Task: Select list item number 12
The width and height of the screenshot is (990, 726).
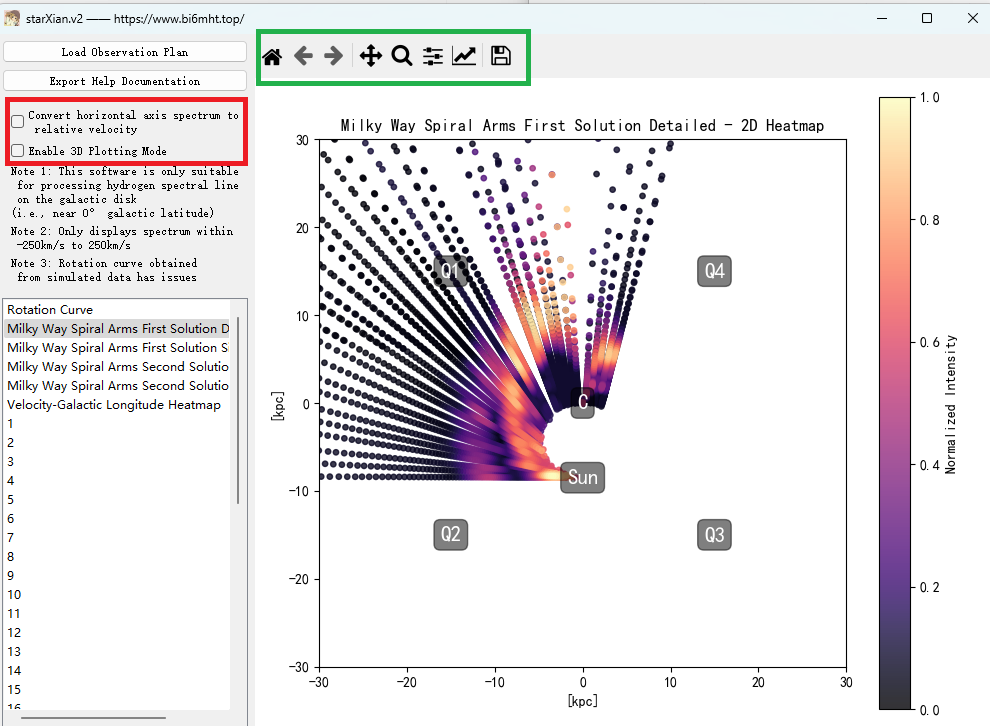Action: click(13, 633)
